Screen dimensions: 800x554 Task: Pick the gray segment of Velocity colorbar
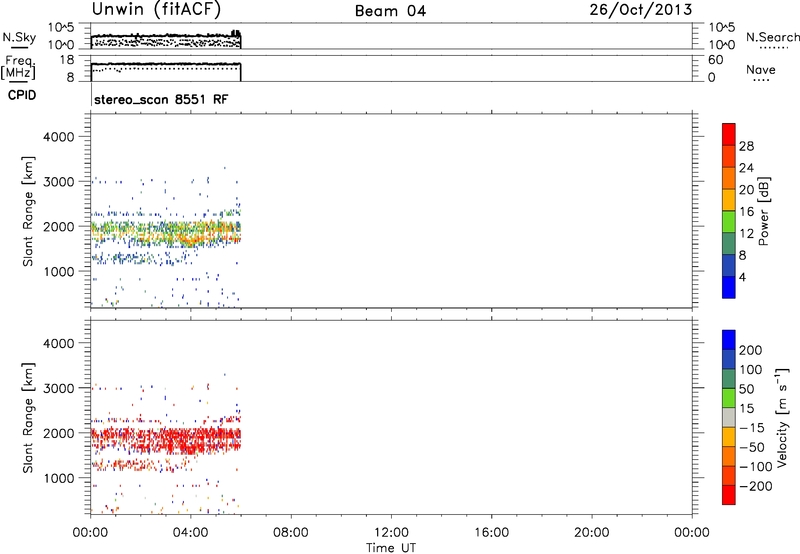(x=729, y=417)
